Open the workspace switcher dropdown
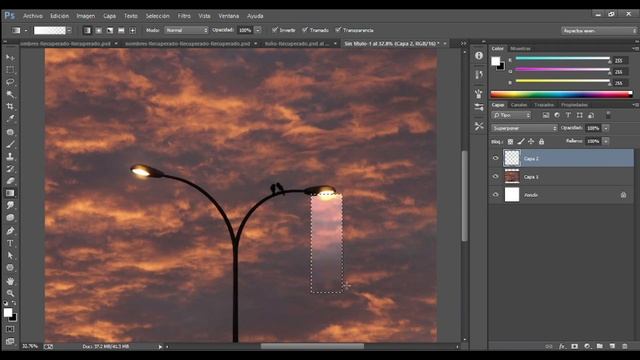Screen dimensions: 640x360 tap(599, 31)
